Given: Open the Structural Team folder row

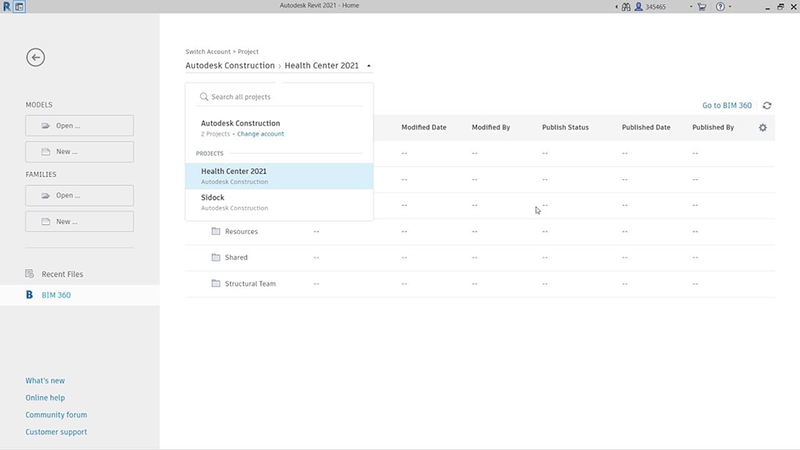Looking at the screenshot, I should point(480,284).
